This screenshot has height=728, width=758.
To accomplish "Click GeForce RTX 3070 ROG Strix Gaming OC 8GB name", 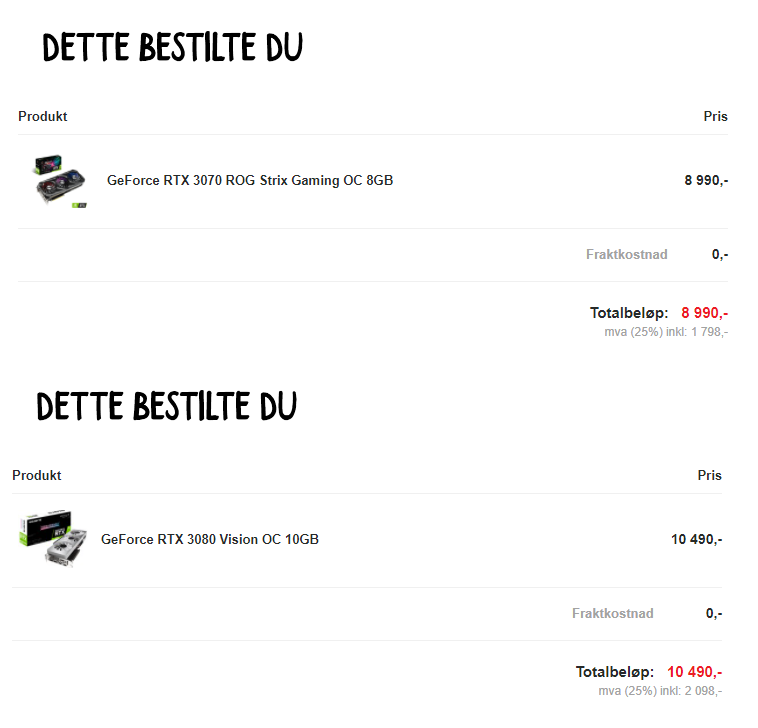I will 250,180.
